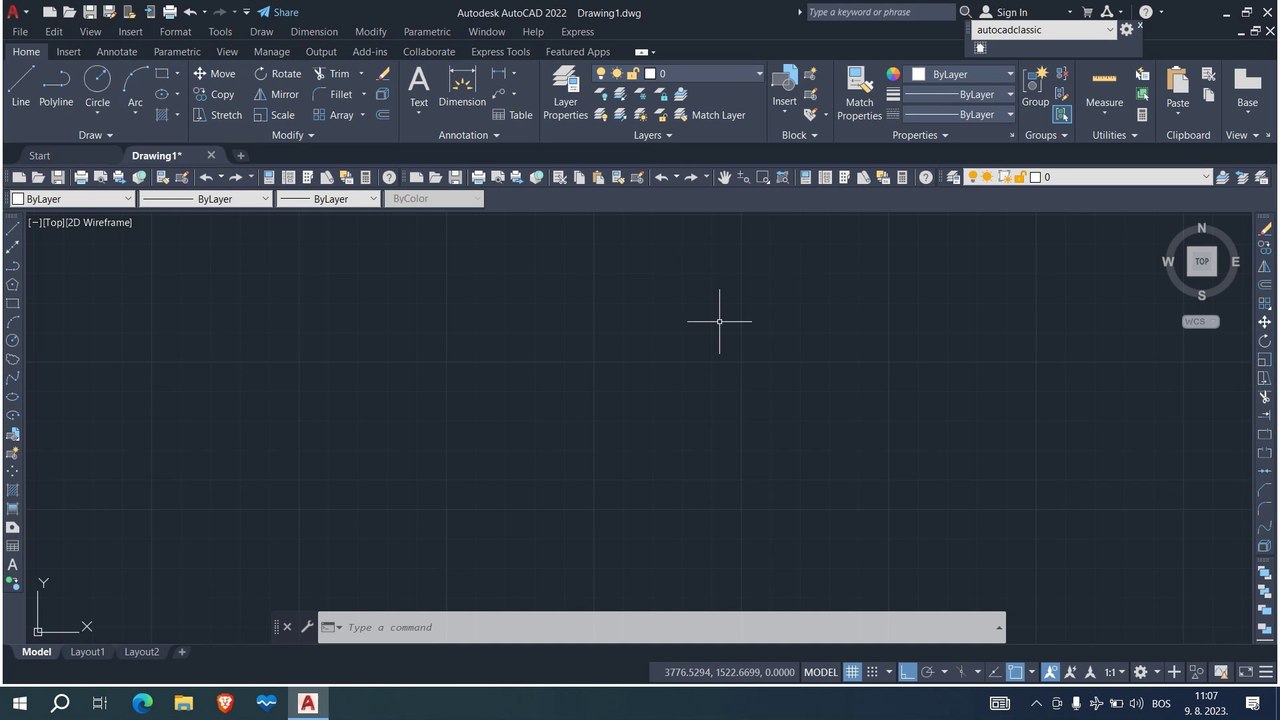
Task: Expand the Annotation panel flyout
Action: pyautogui.click(x=470, y=135)
